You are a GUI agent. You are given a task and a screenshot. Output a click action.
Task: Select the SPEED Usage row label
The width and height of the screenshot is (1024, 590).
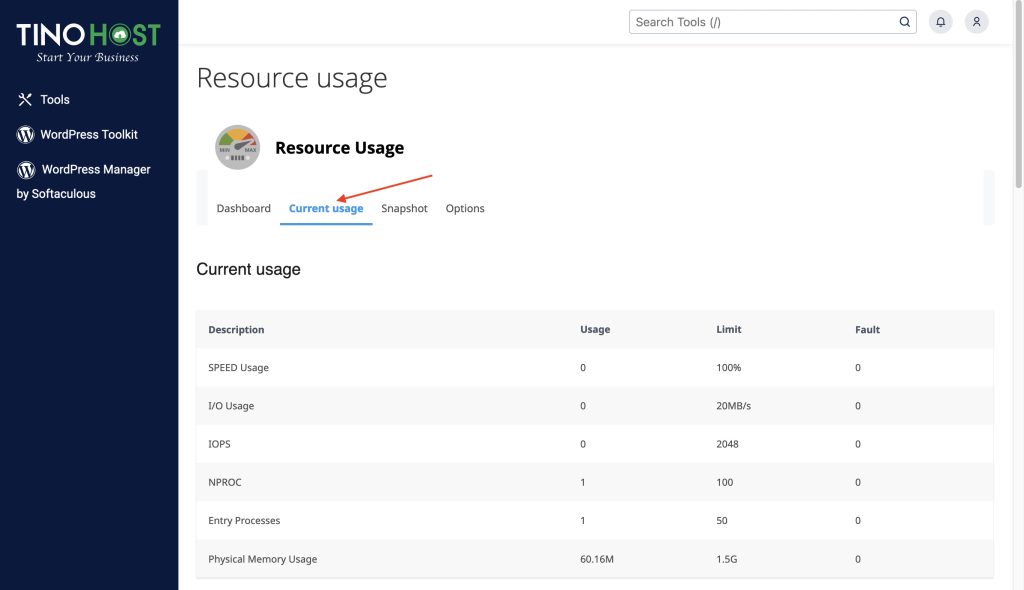(238, 368)
